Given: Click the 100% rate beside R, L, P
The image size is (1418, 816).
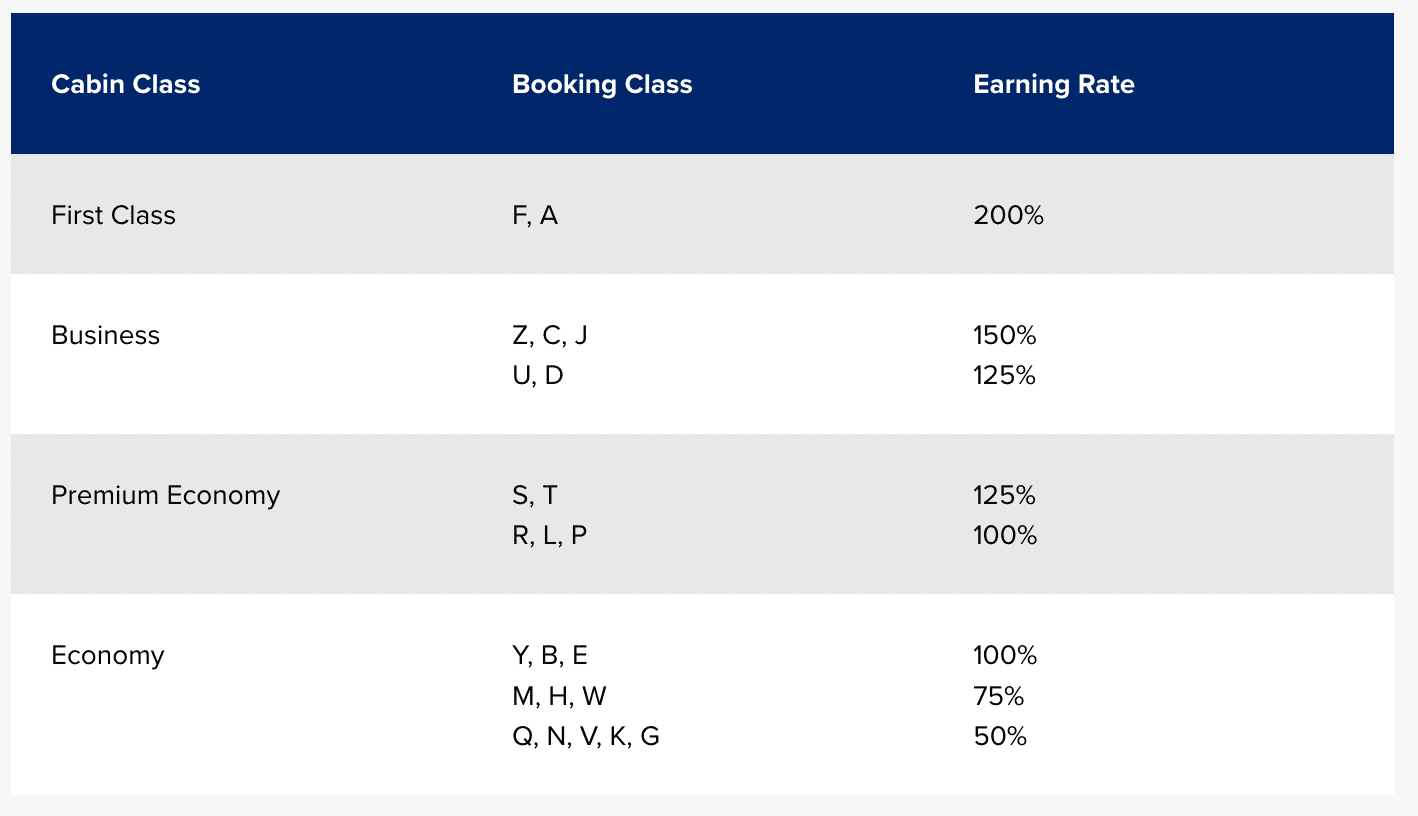Looking at the screenshot, I should (x=1005, y=536).
